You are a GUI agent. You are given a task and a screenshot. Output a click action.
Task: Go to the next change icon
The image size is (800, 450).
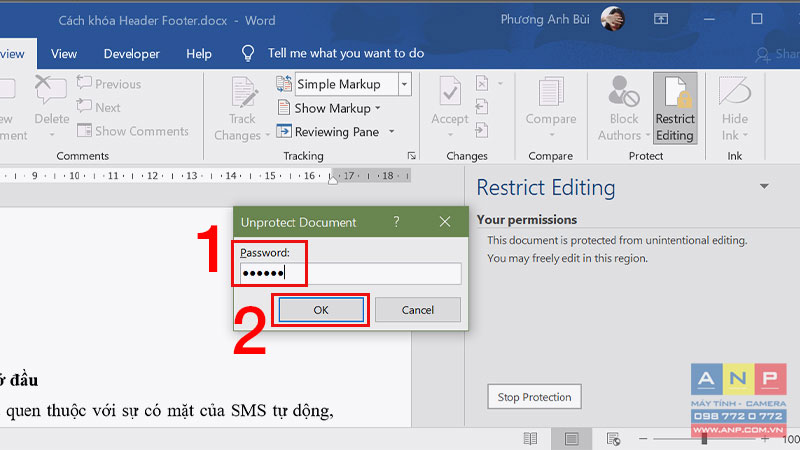tap(482, 130)
